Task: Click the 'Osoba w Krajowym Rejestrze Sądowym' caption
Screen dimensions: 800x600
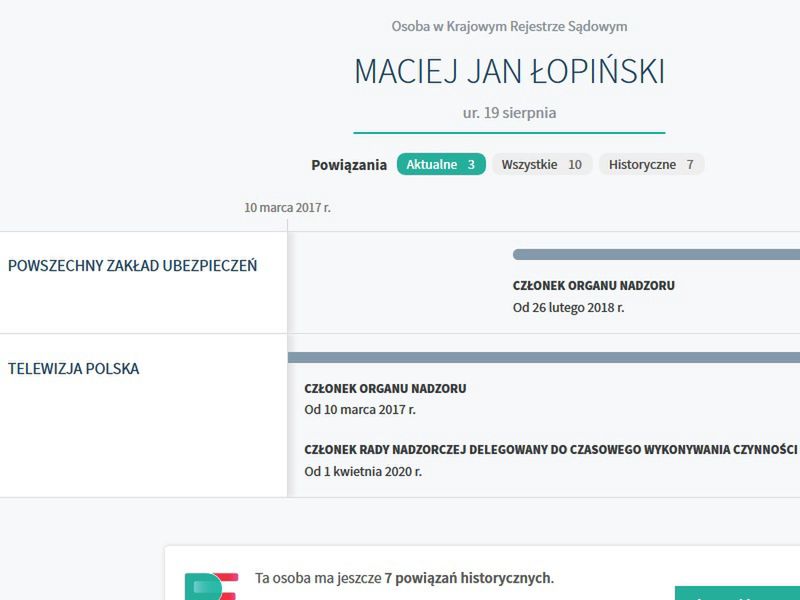Action: point(509,26)
